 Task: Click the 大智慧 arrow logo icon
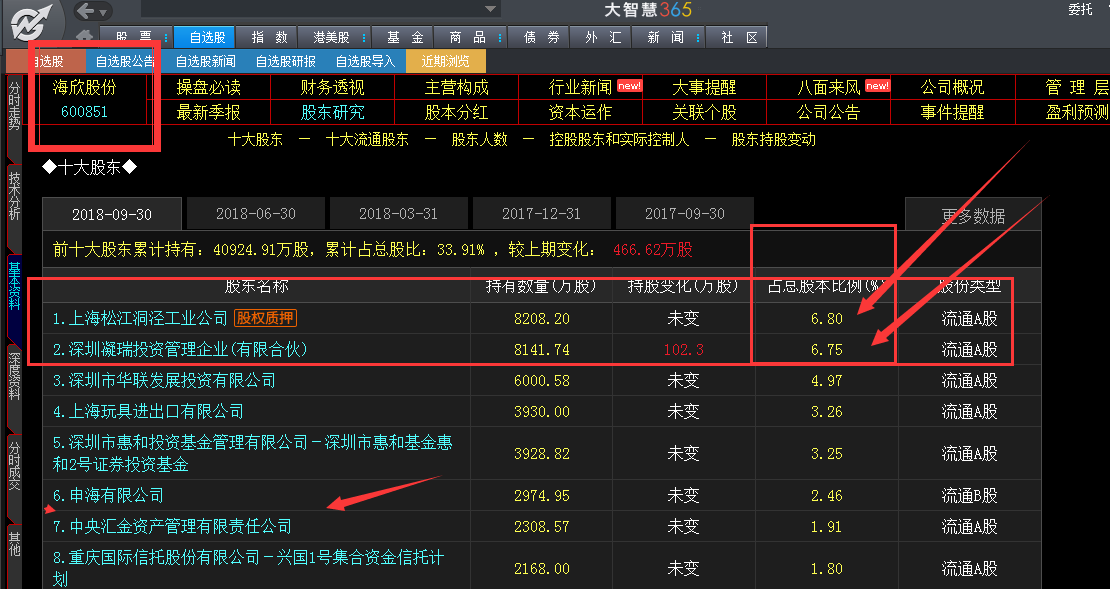(x=33, y=22)
